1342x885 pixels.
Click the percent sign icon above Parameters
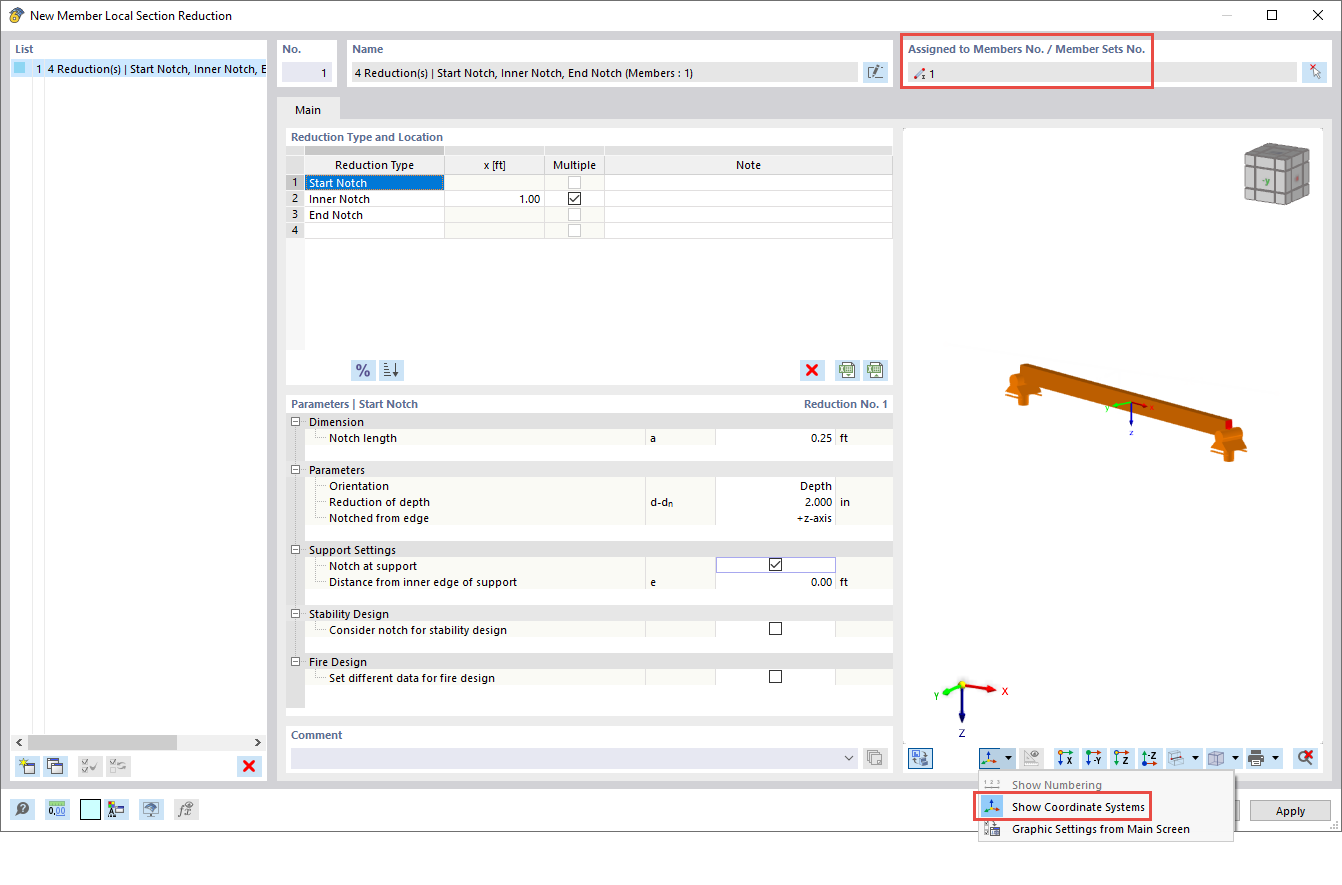click(363, 370)
